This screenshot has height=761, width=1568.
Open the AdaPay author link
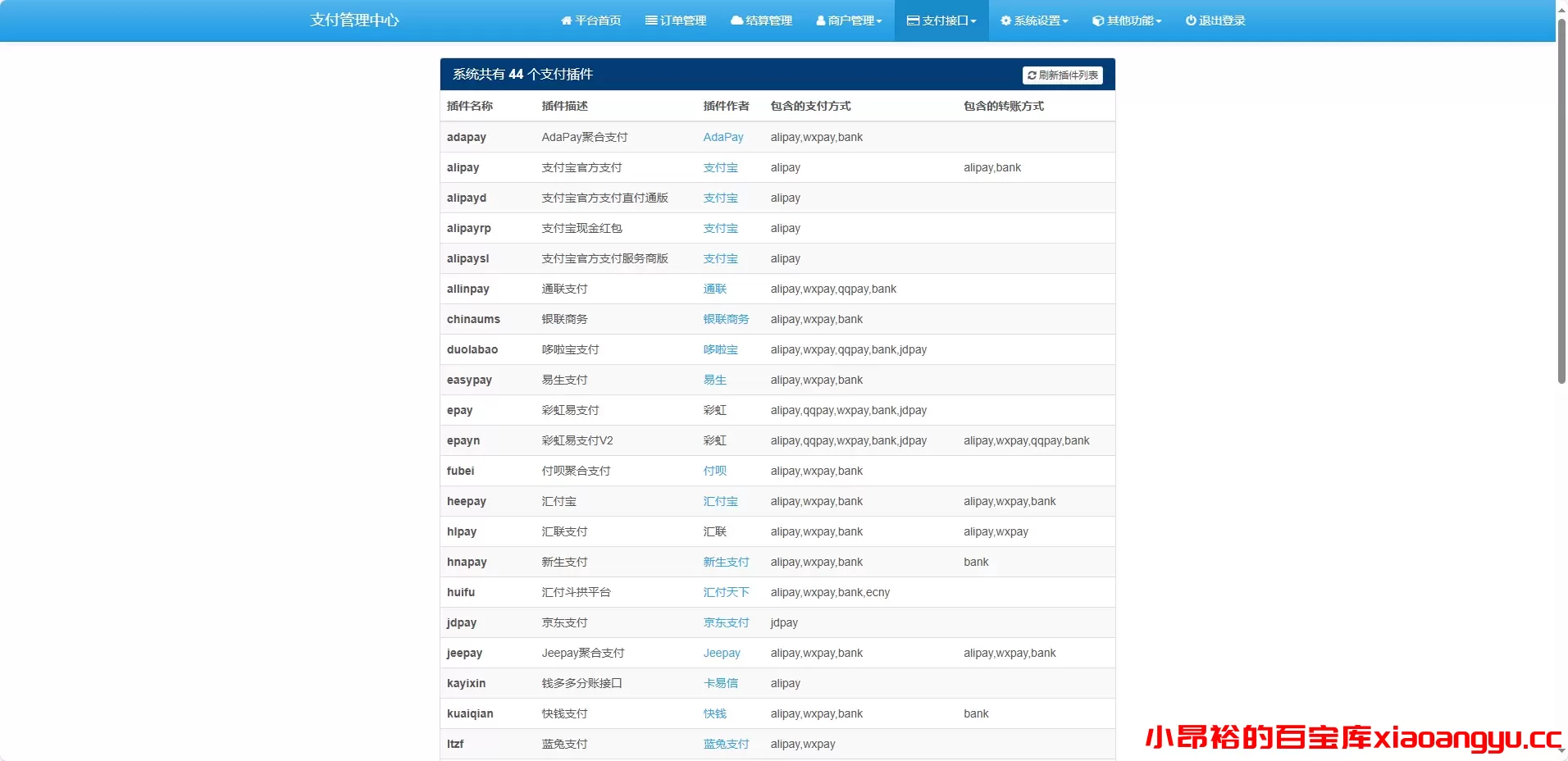[723, 137]
